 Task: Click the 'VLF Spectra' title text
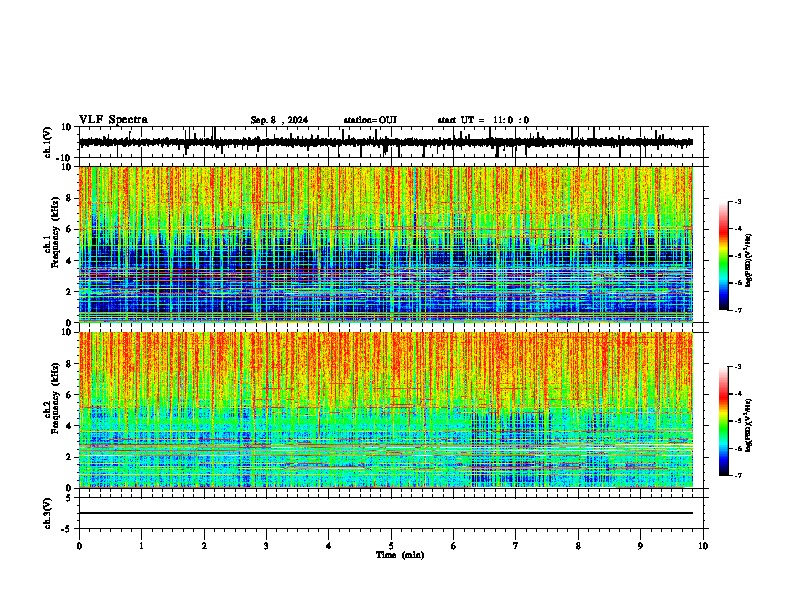tap(113, 120)
